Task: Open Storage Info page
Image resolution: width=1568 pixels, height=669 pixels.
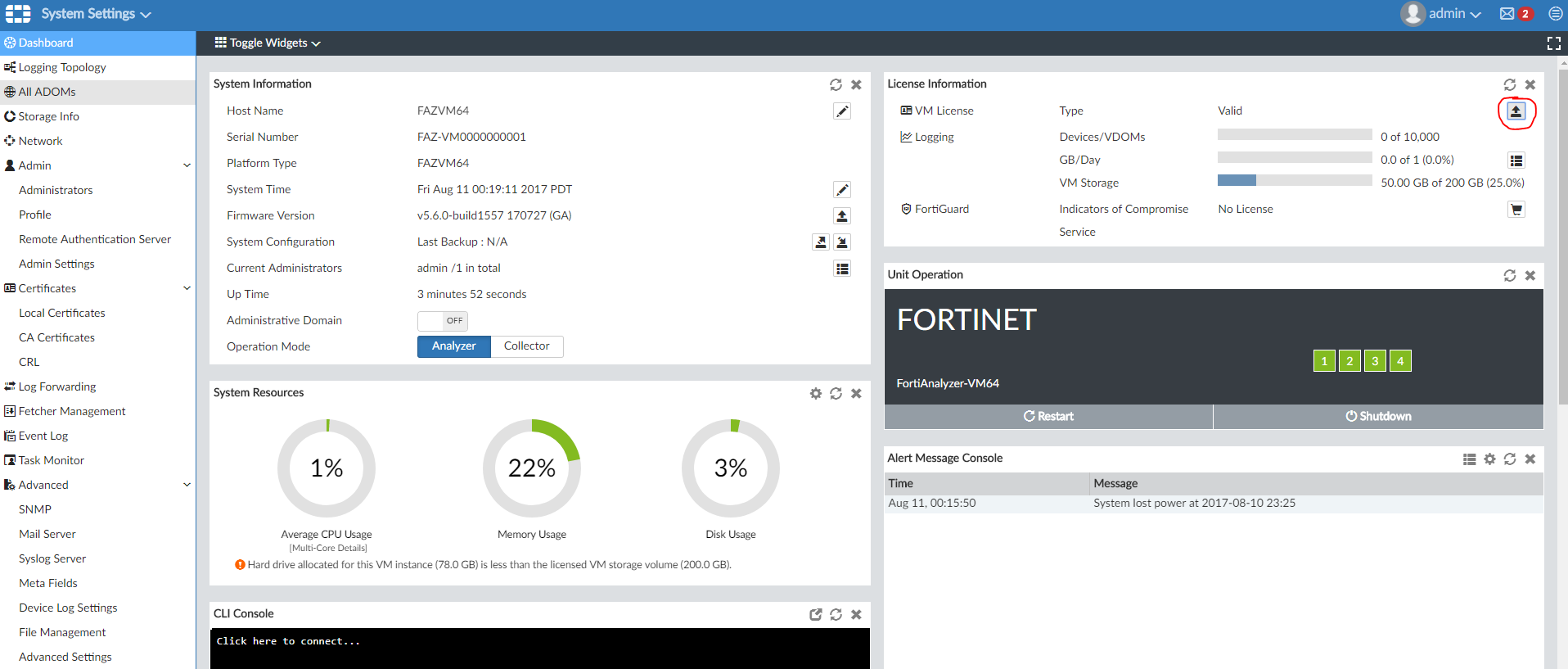Action: tap(98, 116)
